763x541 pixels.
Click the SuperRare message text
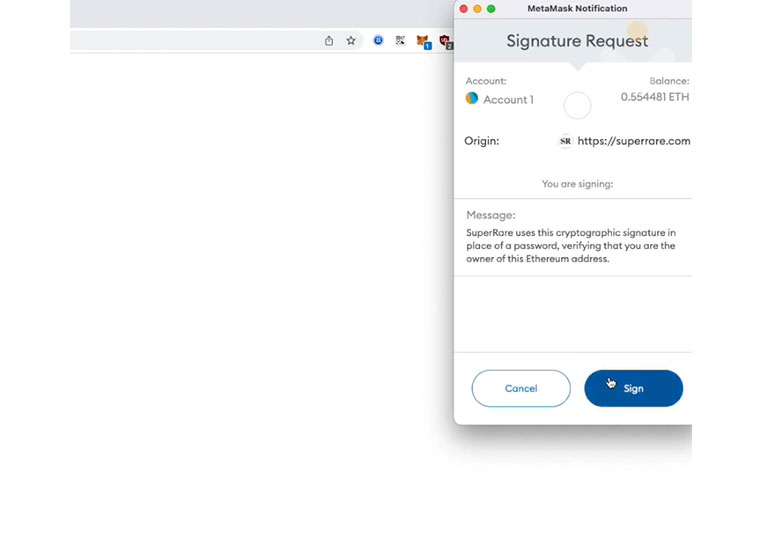[571, 246]
